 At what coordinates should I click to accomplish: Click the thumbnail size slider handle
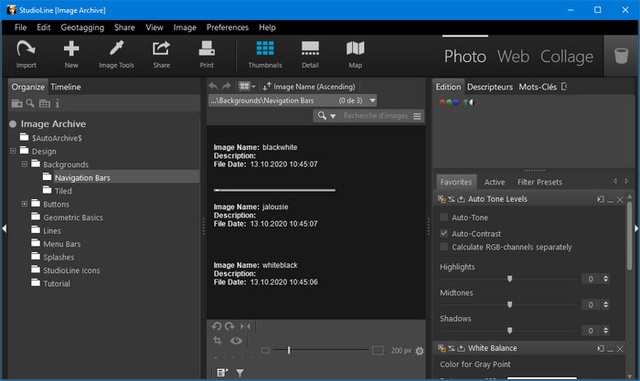[x=289, y=350]
